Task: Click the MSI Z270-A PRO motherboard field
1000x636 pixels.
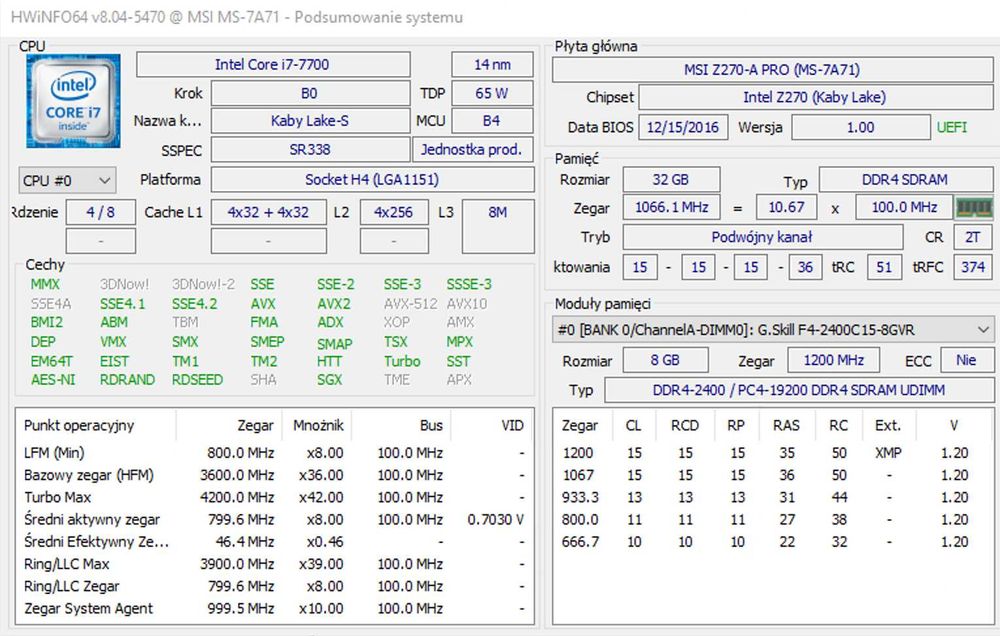Action: coord(772,70)
